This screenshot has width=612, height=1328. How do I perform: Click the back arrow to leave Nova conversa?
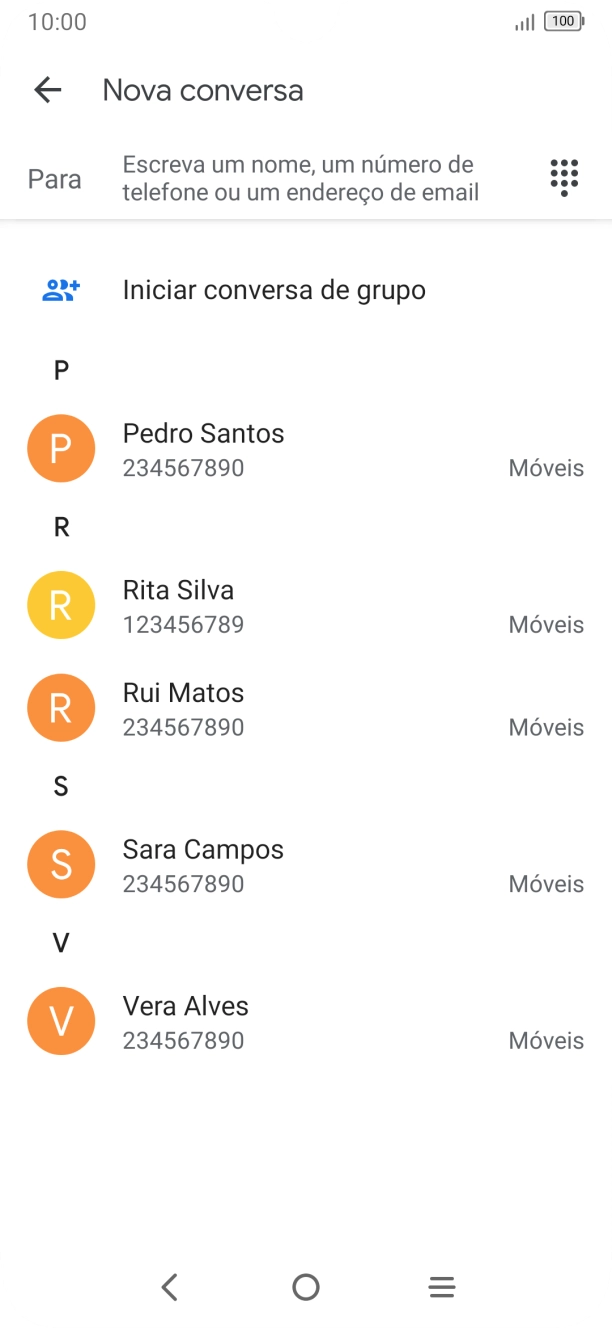[x=46, y=90]
